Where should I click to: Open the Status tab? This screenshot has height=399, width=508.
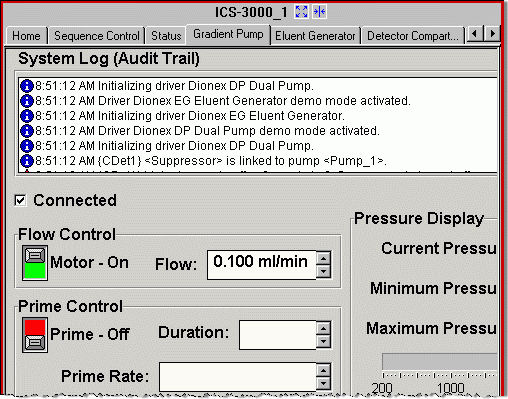pos(166,36)
